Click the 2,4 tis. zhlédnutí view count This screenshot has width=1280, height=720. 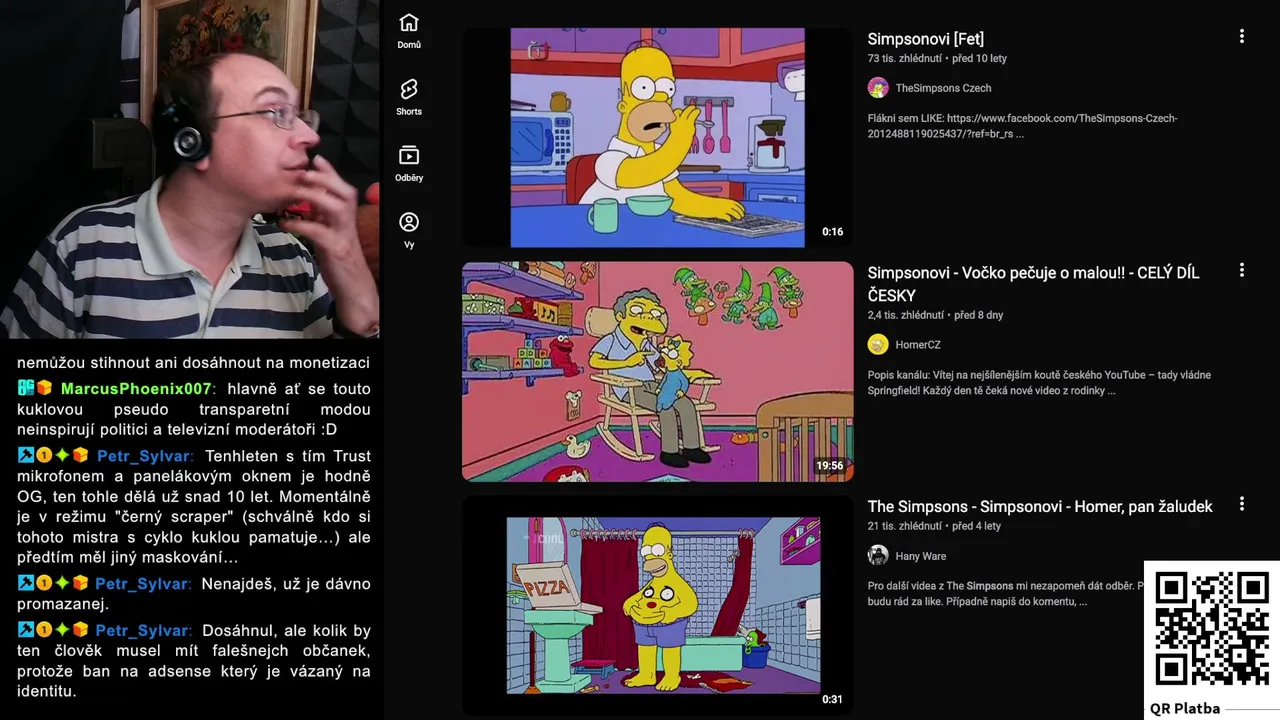tap(906, 315)
